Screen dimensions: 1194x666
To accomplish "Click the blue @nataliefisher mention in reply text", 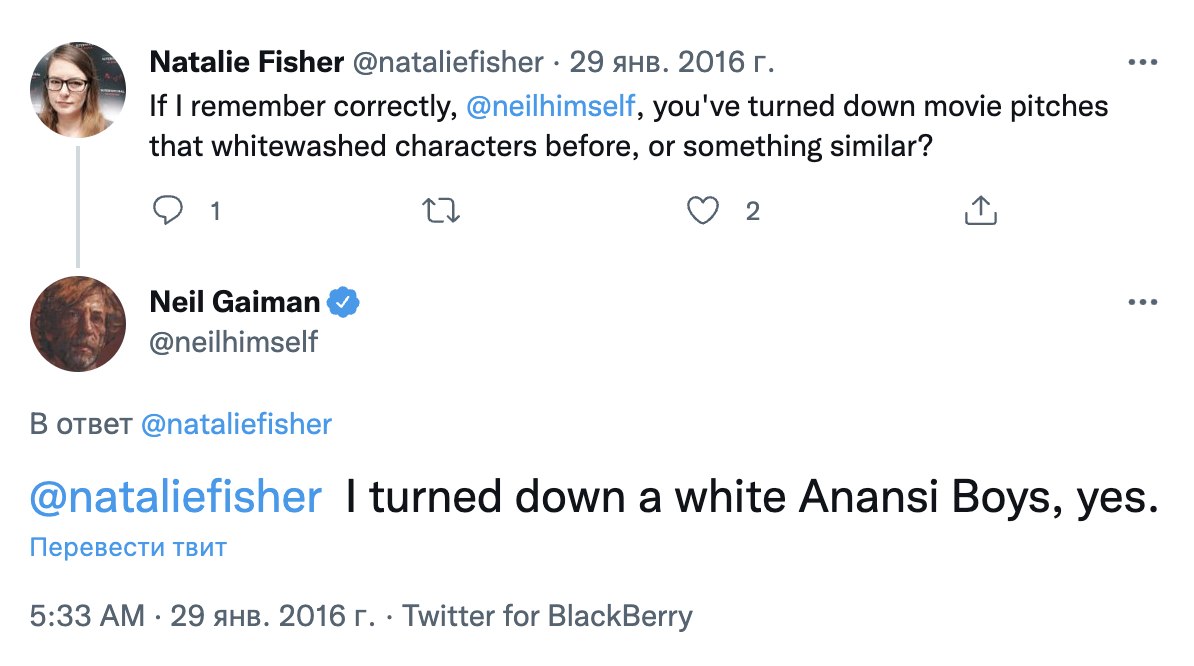I will coord(176,497).
